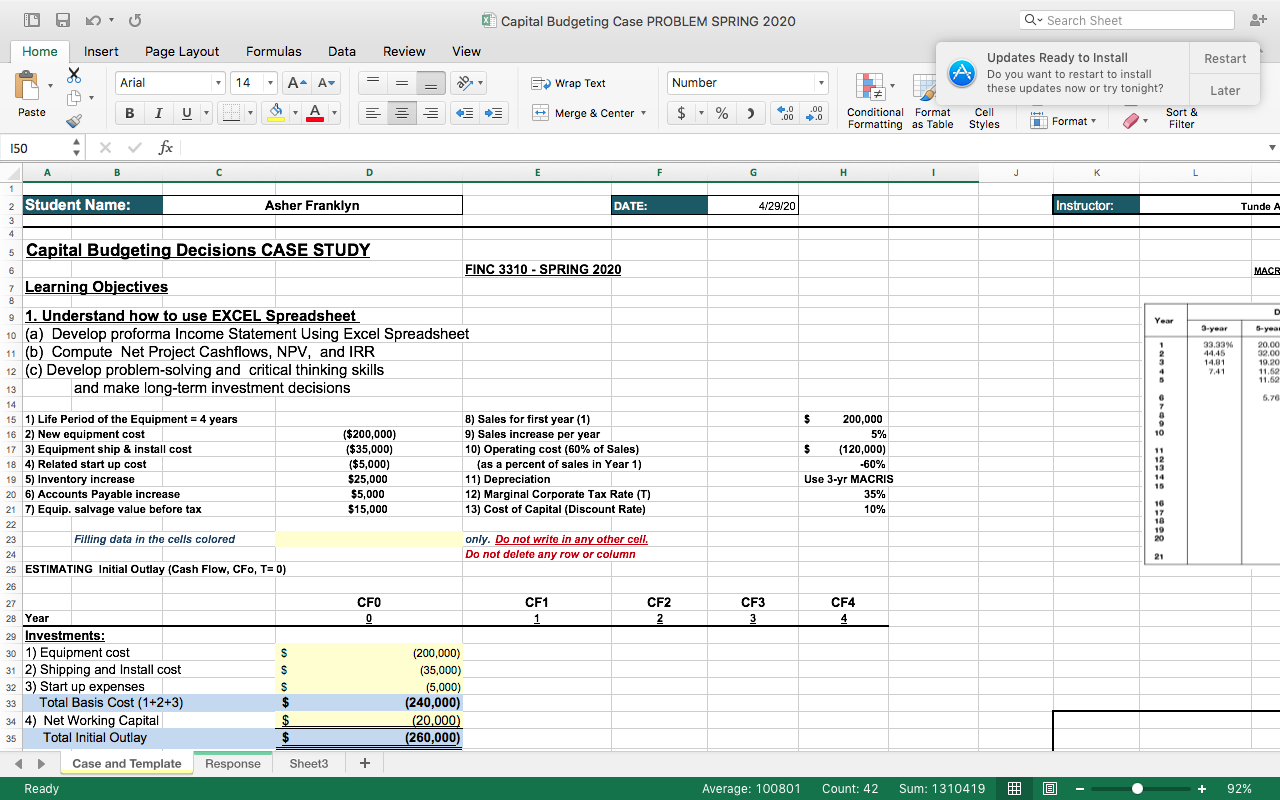This screenshot has height=800, width=1280.
Task: Align cell text to the left
Action: click(x=372, y=114)
